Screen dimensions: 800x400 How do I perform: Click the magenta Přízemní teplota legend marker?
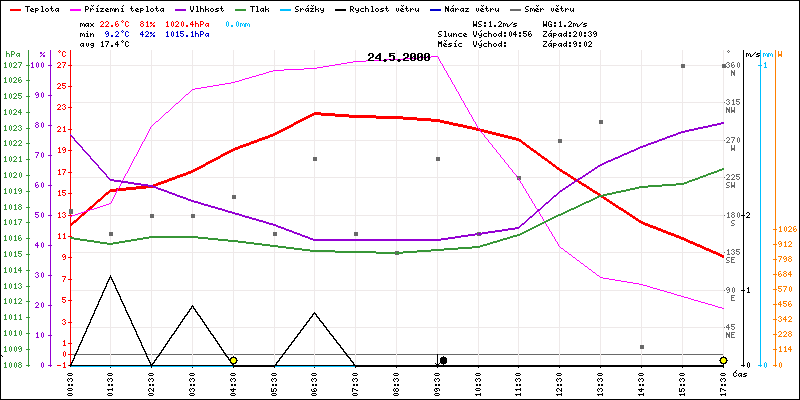click(x=87, y=8)
